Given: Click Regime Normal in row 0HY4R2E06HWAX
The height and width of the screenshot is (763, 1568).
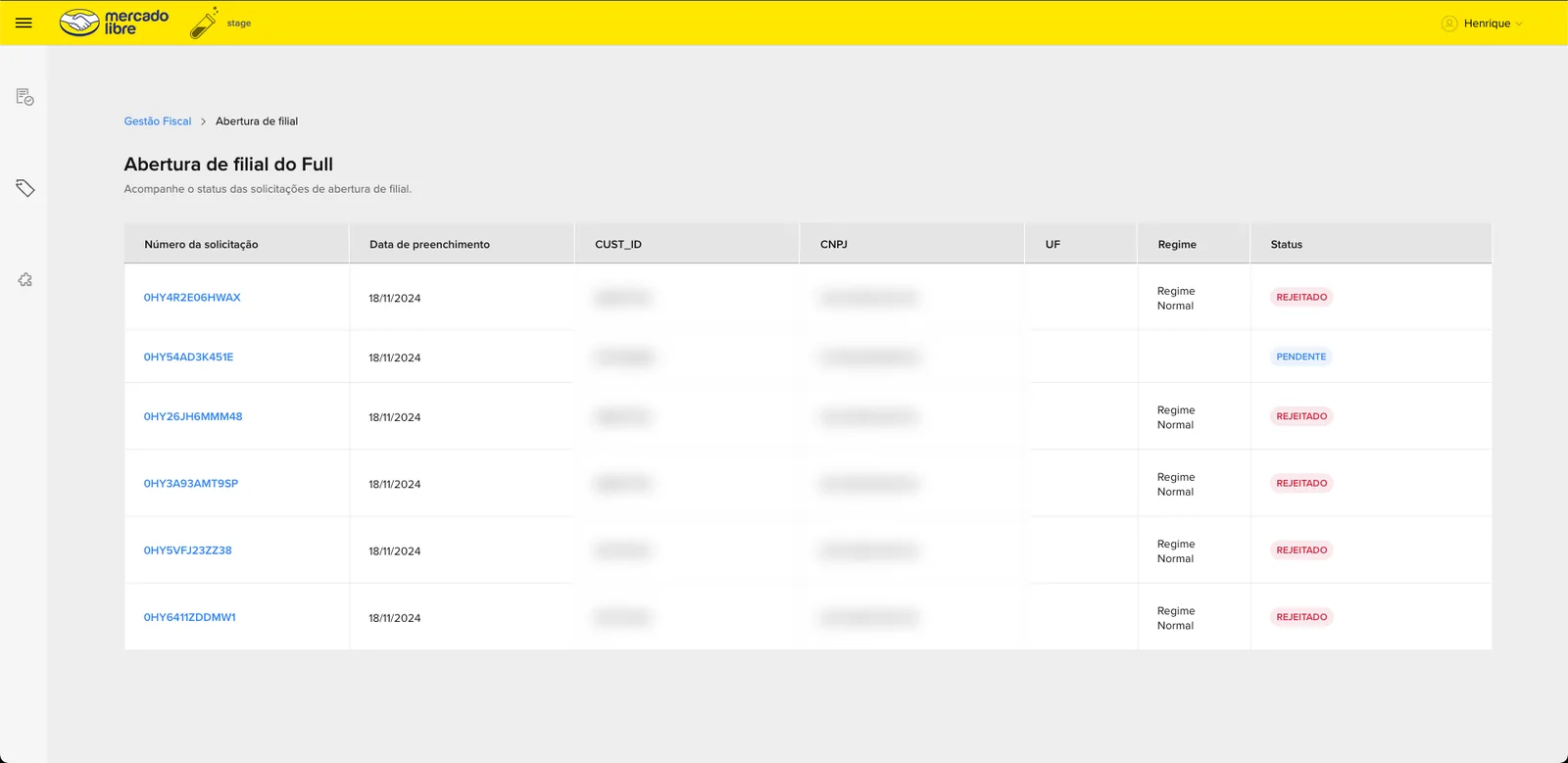Looking at the screenshot, I should 1176,299.
